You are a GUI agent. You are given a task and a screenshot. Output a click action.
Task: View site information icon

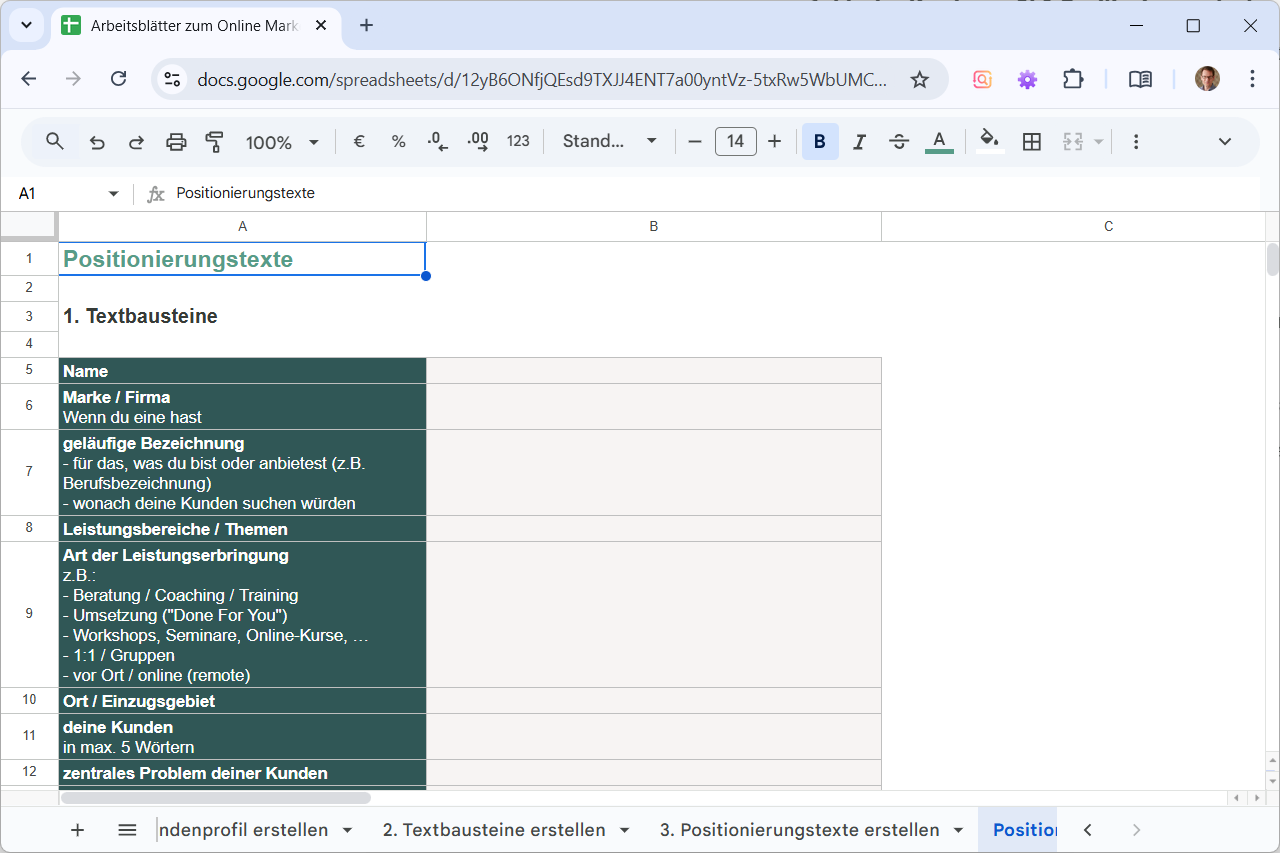click(172, 79)
